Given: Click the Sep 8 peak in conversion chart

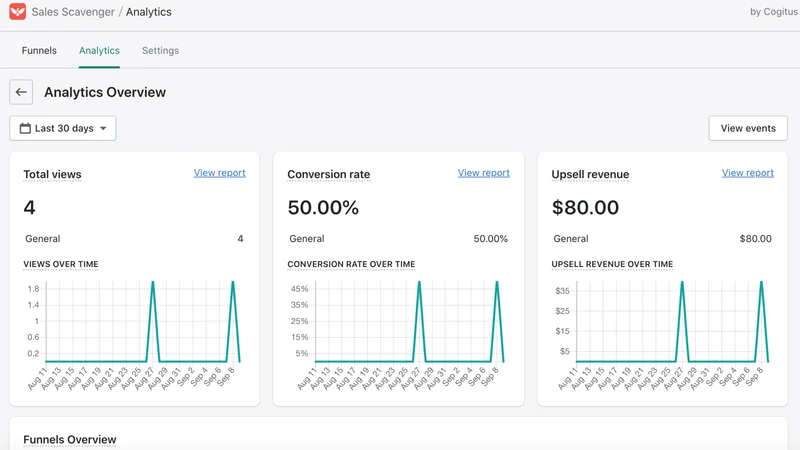Looking at the screenshot, I should click(x=497, y=283).
